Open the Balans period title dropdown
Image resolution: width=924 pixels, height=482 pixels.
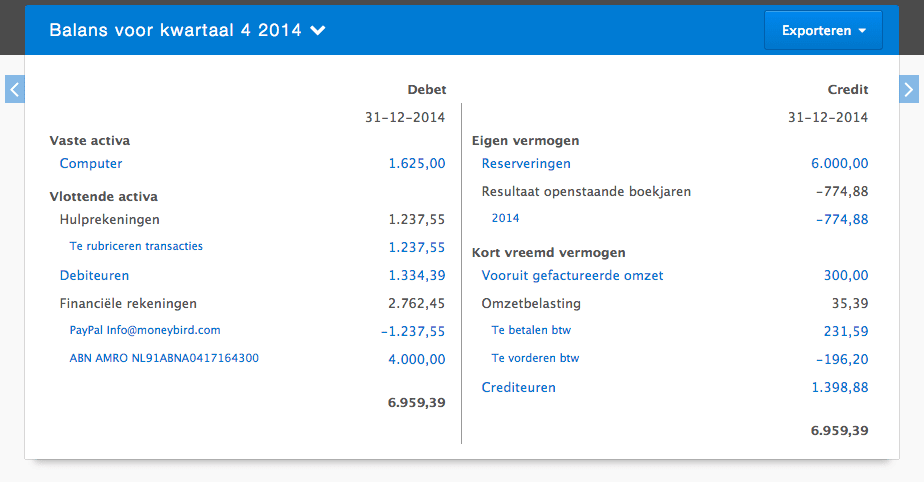188,30
